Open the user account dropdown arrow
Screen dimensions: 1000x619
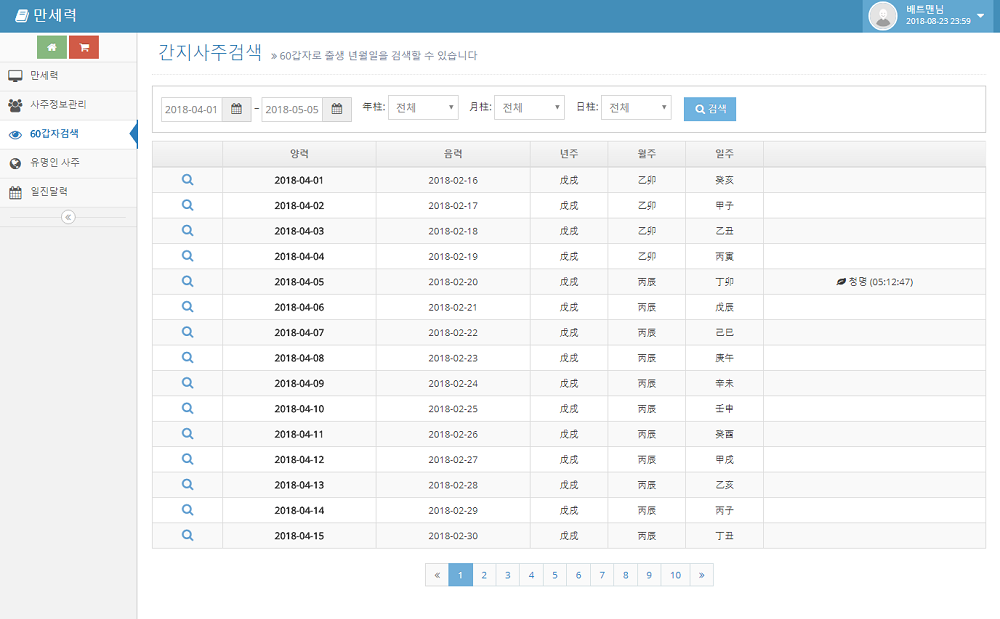[x=980, y=16]
